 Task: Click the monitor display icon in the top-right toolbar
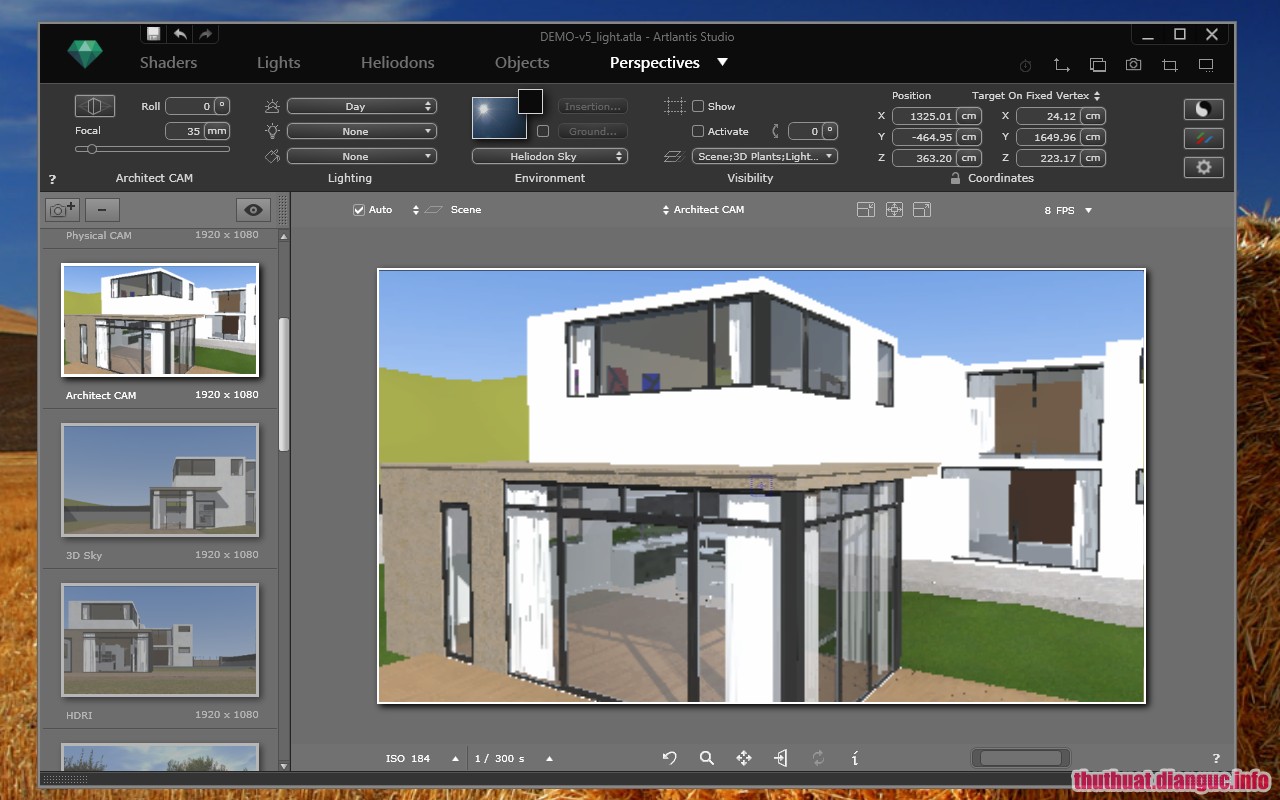point(1206,65)
